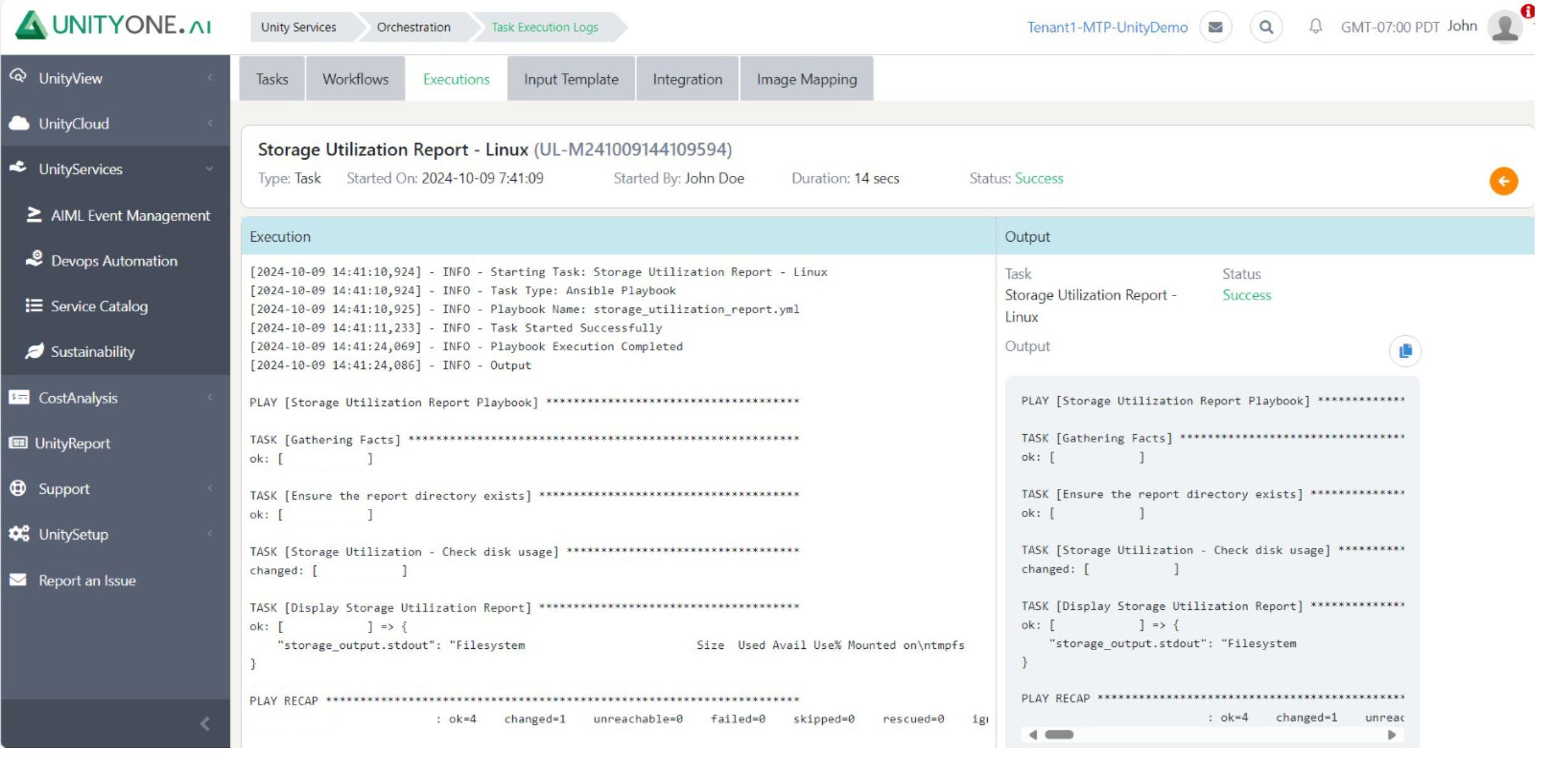Open the notifications bell icon
Image resolution: width=1568 pixels, height=770 pixels.
click(x=1315, y=26)
